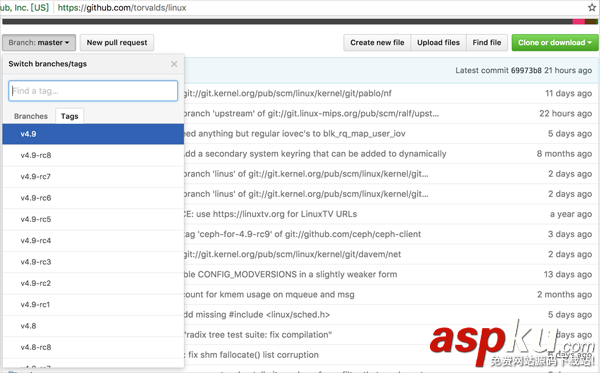Open latest commit 69973b8 link
Screen dimensions: 600x373
(526, 70)
